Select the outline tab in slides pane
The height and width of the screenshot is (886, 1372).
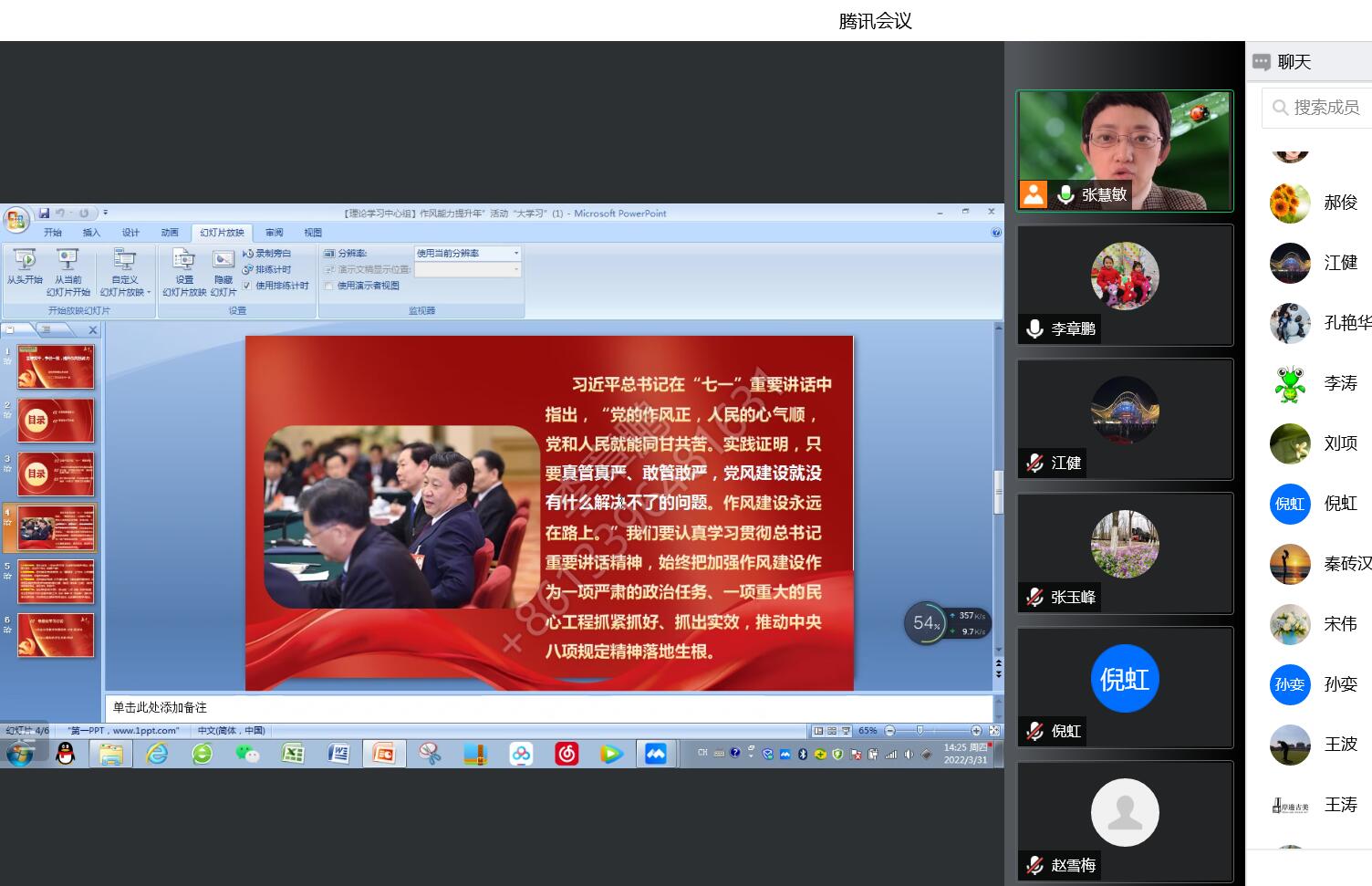[47, 329]
